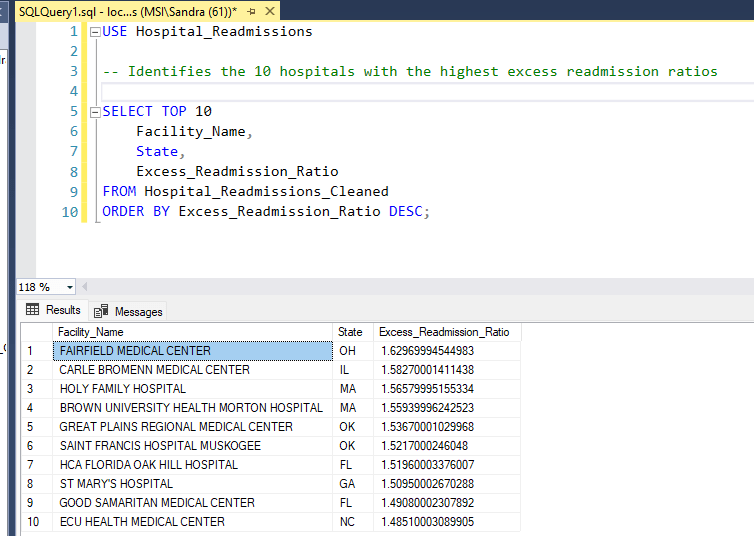Click the NC state cell
Viewport: 754px width, 536px height.
coord(352,522)
